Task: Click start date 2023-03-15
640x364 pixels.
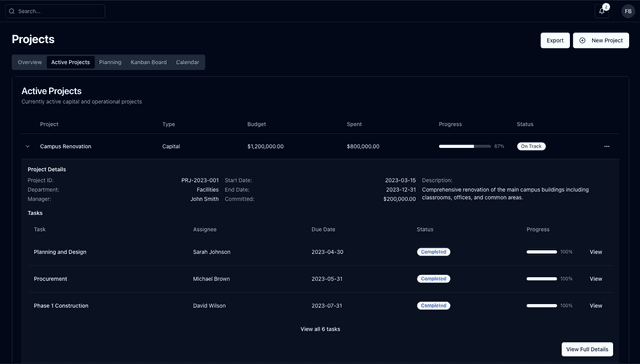Action: click(400, 180)
